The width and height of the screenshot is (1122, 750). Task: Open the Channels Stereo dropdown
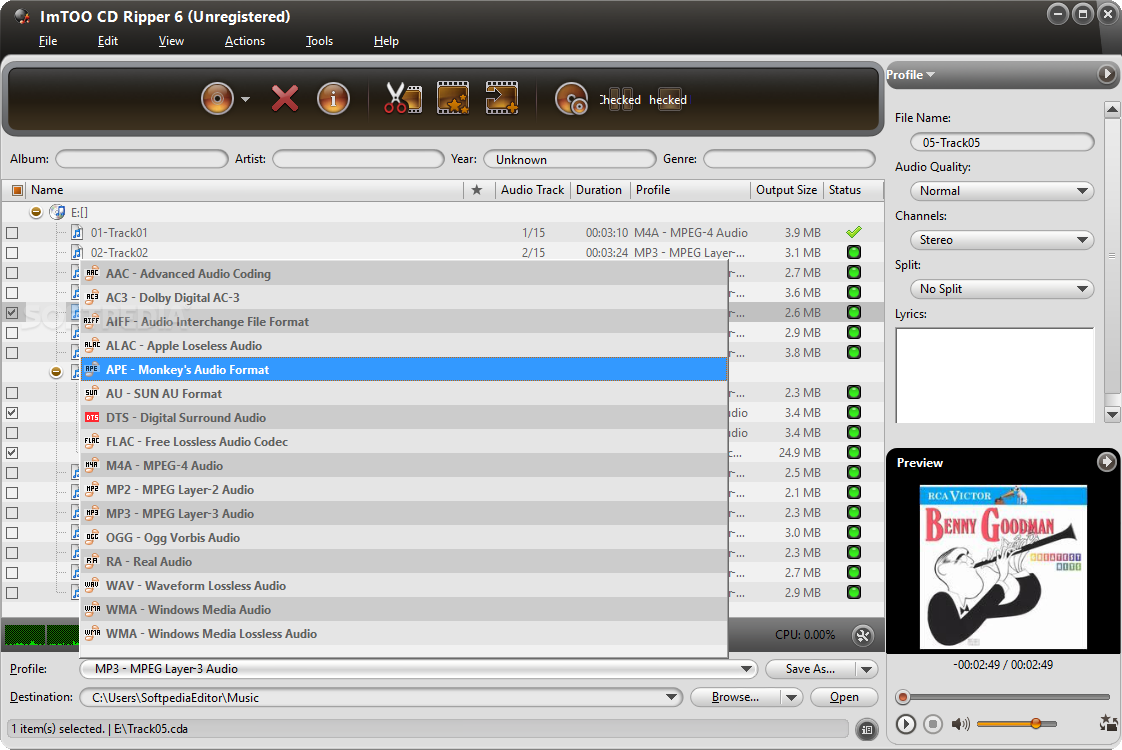(x=1002, y=240)
